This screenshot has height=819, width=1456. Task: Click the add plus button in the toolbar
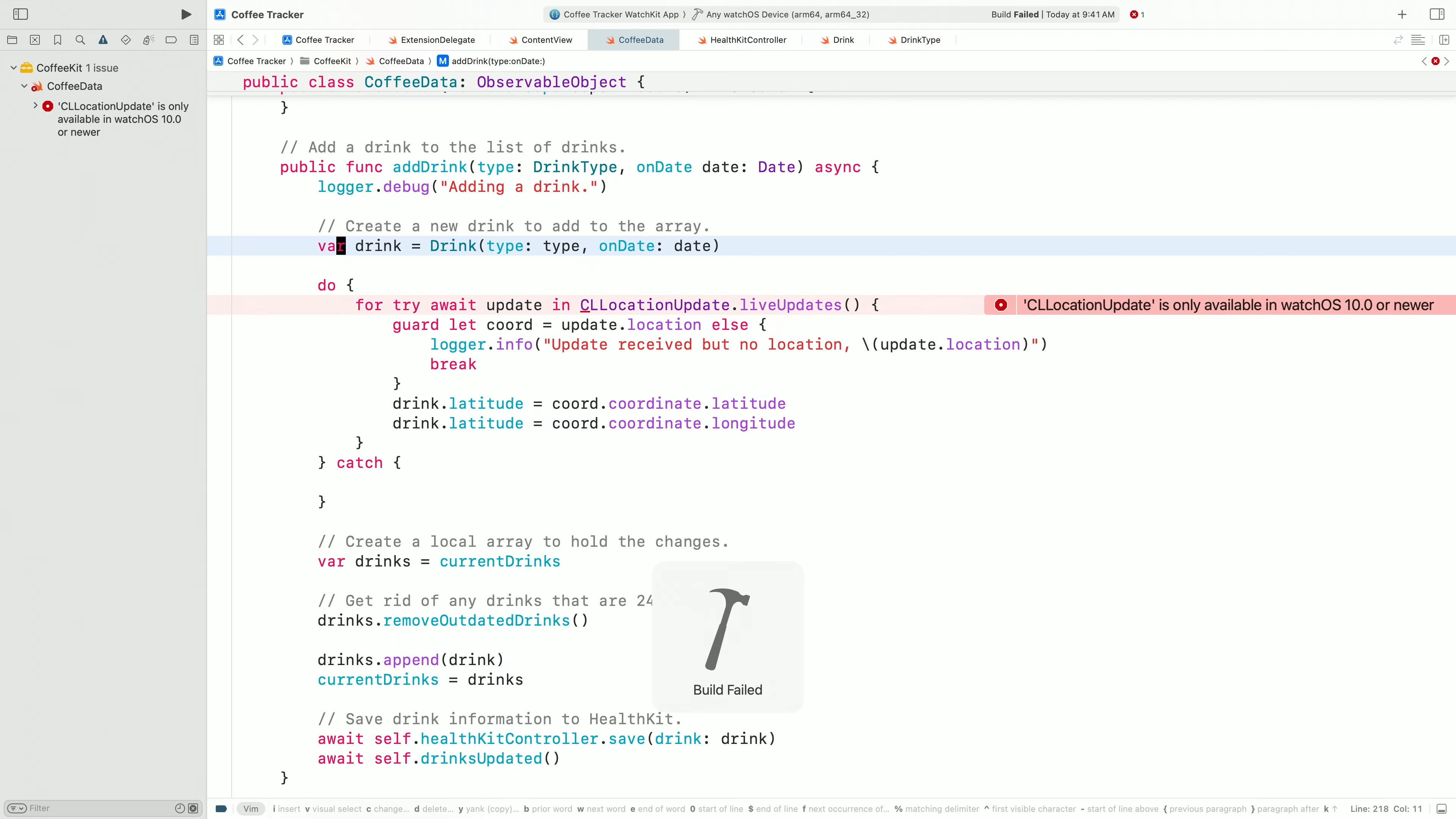pos(1402,15)
